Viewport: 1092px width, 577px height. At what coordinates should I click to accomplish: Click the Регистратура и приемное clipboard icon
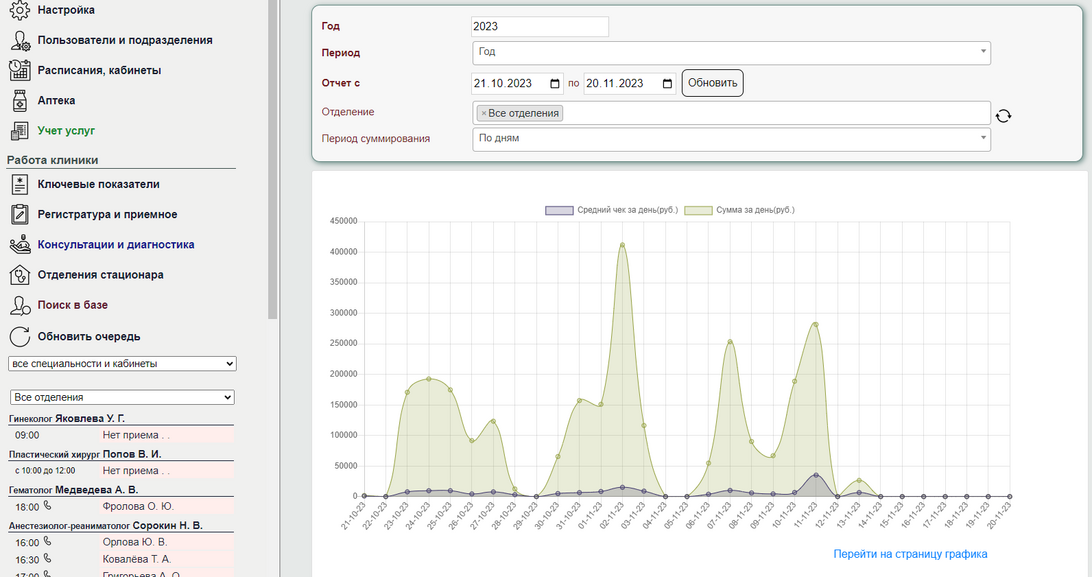20,214
